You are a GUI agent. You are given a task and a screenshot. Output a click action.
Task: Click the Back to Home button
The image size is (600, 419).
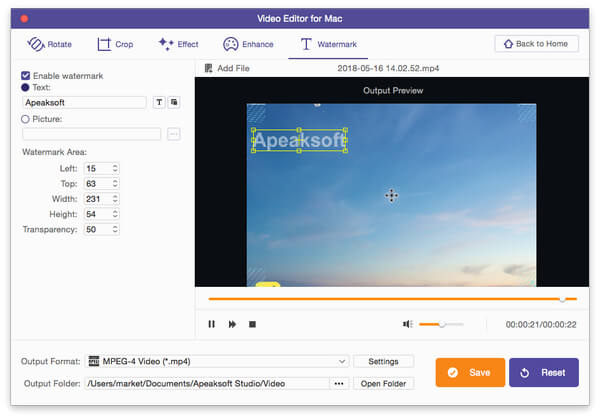[x=536, y=44]
